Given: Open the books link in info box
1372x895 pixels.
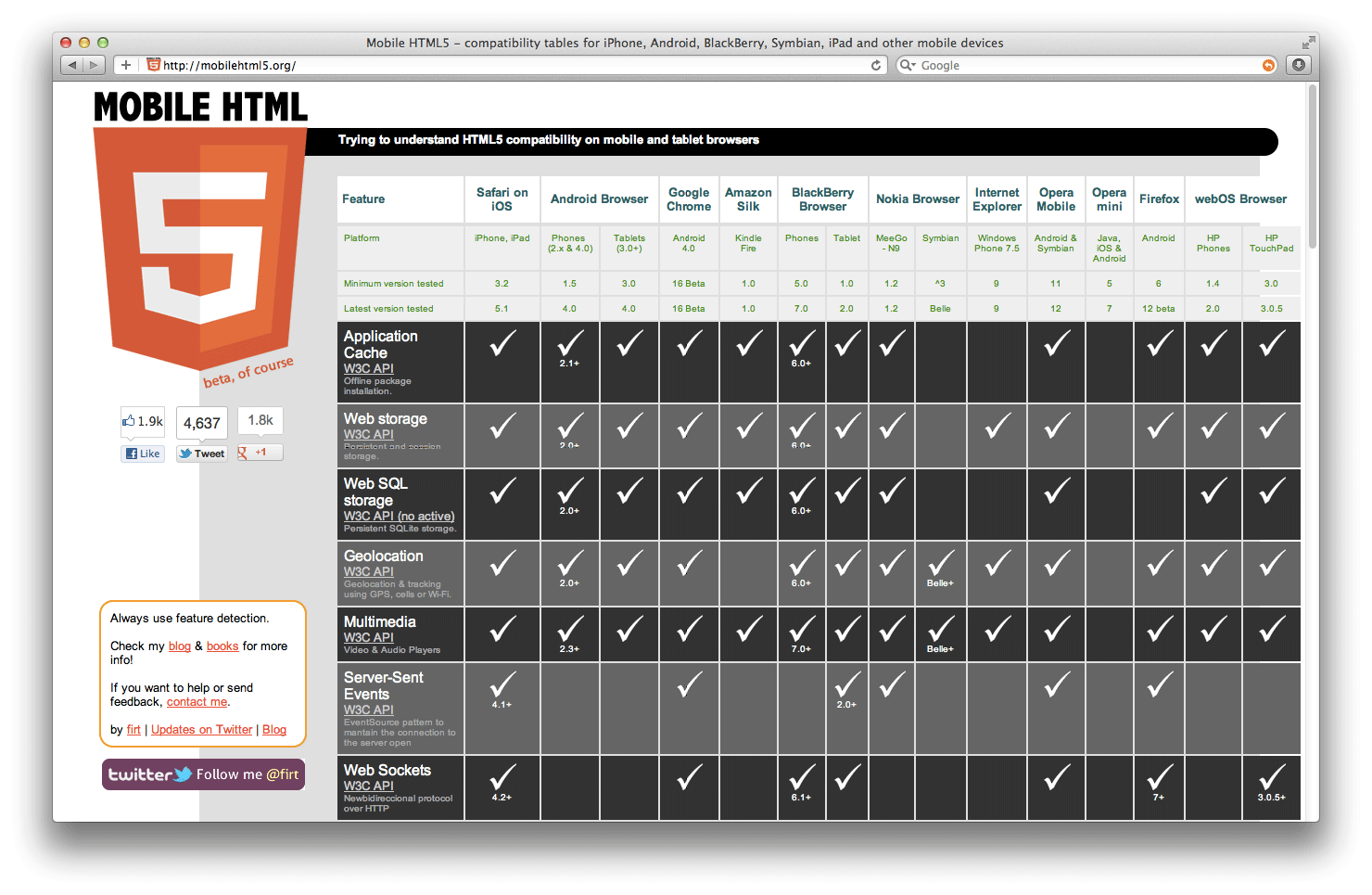Looking at the screenshot, I should (222, 646).
